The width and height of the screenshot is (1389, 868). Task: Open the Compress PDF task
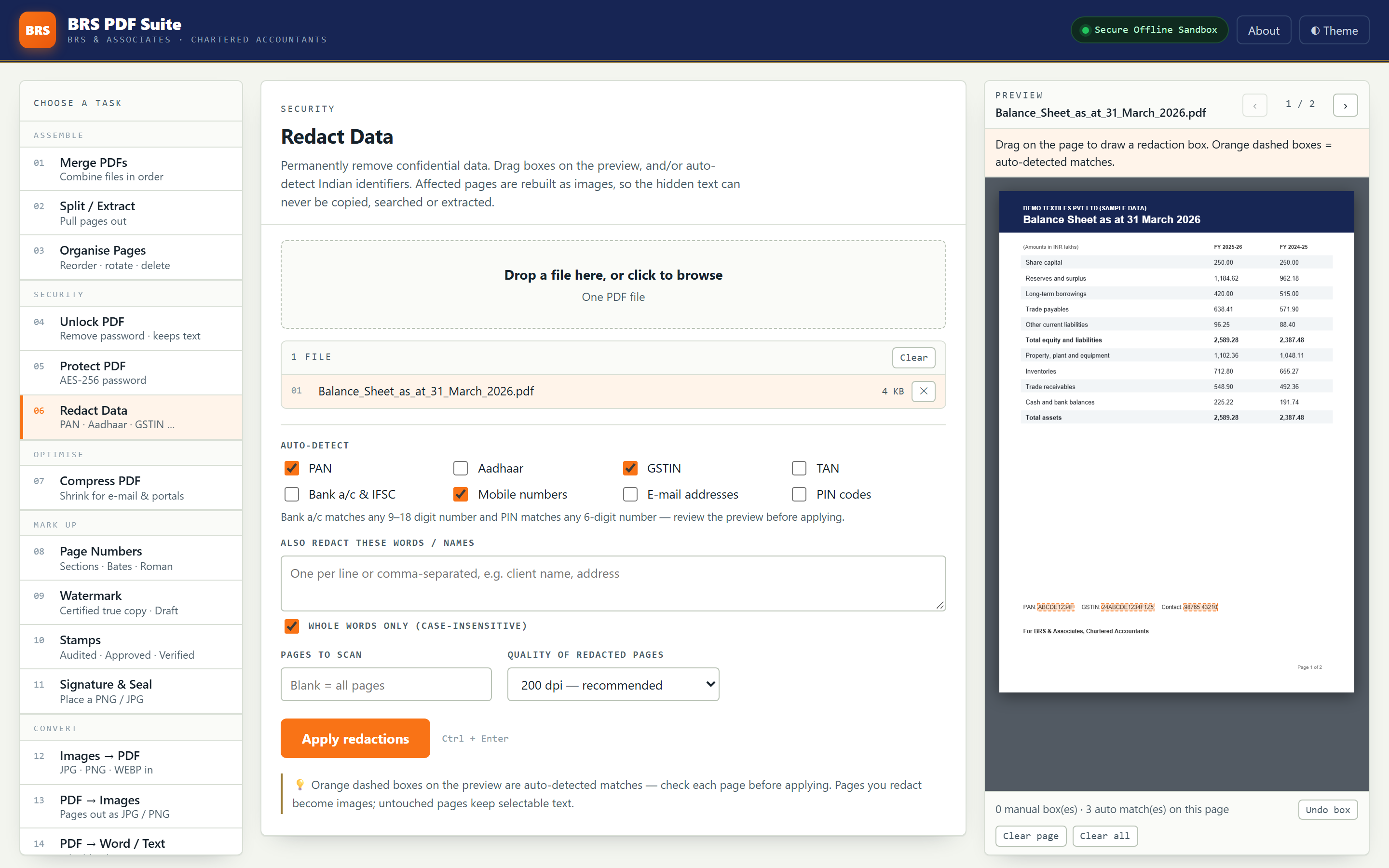(x=132, y=488)
